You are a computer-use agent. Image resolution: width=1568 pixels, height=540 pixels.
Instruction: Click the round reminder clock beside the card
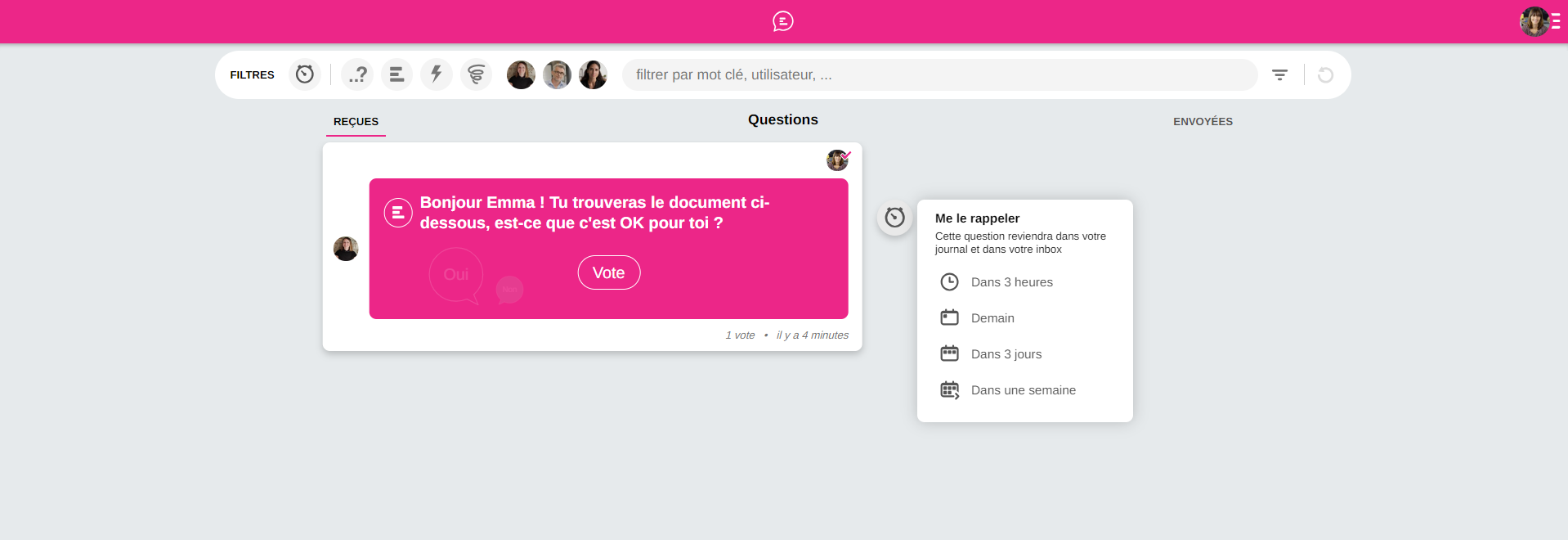(x=895, y=218)
